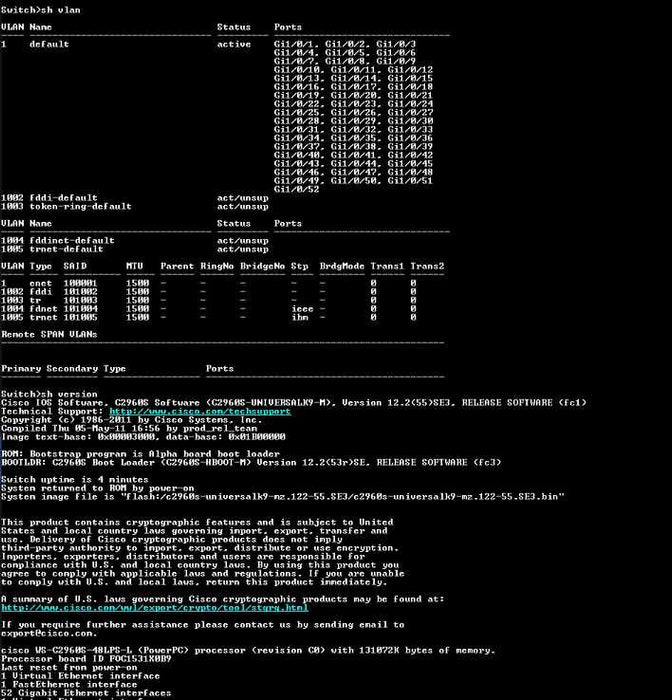672x700 pixels.
Task: Click the 'Switch>sh vlan' command line
Action: 41,10
